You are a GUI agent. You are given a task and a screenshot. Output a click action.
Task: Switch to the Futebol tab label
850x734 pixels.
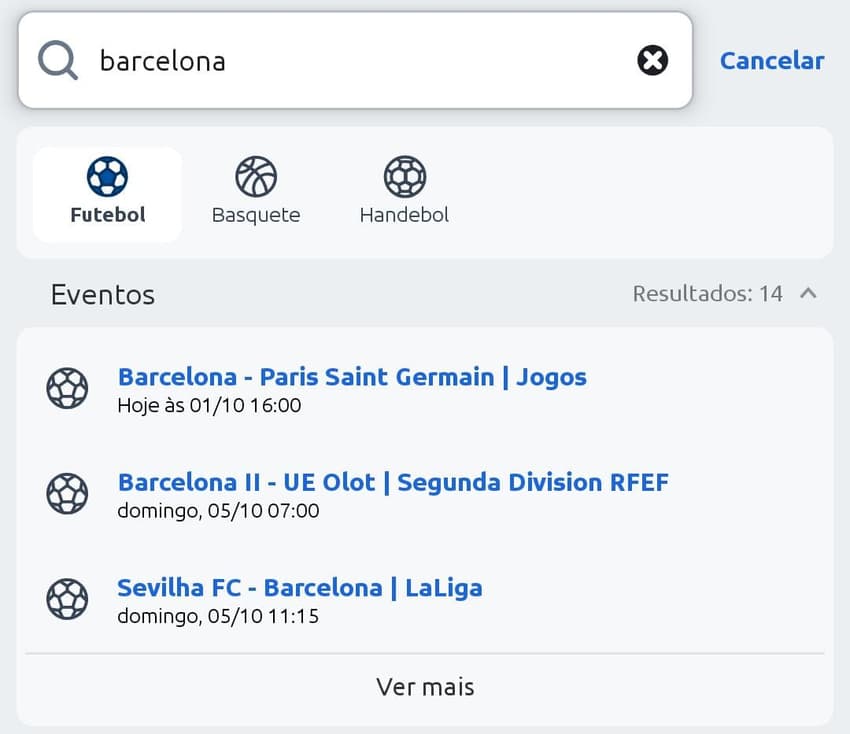click(107, 215)
